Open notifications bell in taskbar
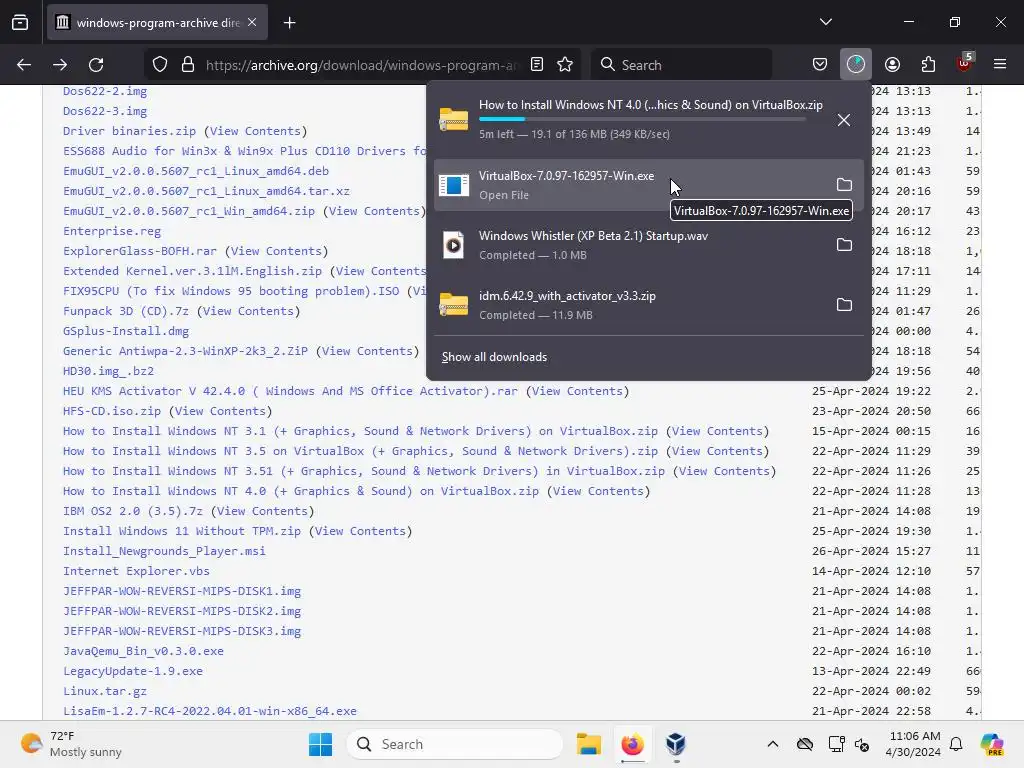Image resolution: width=1024 pixels, height=768 pixels. click(956, 744)
